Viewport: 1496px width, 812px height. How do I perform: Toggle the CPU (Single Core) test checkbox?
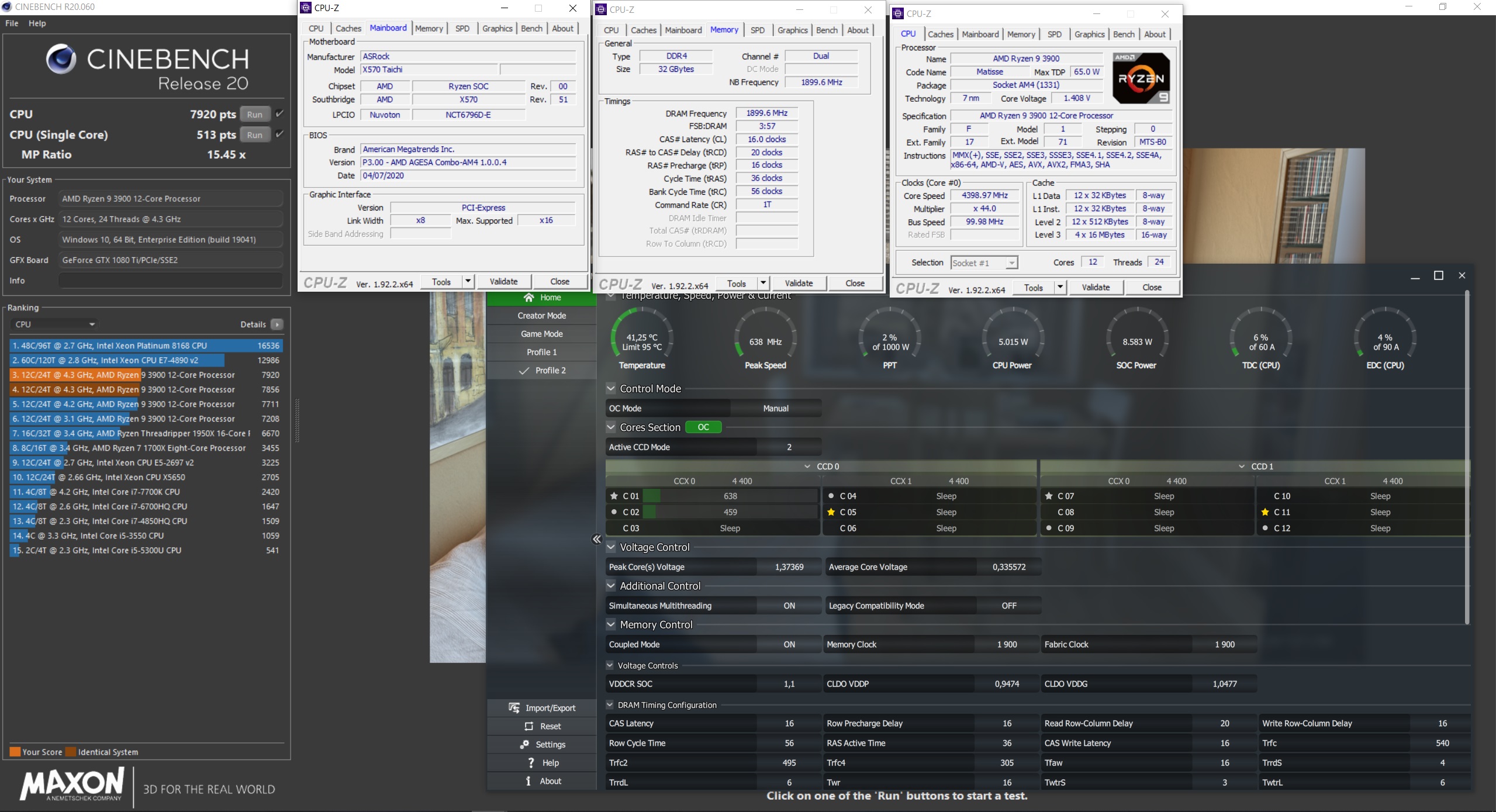coord(279,134)
